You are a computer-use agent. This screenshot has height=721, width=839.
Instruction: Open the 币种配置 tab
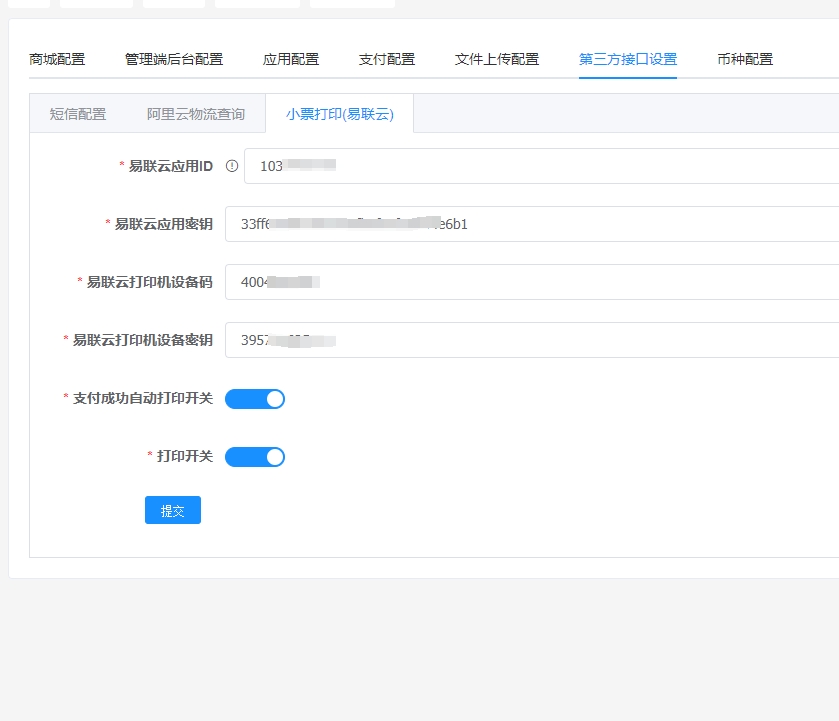pyautogui.click(x=745, y=59)
